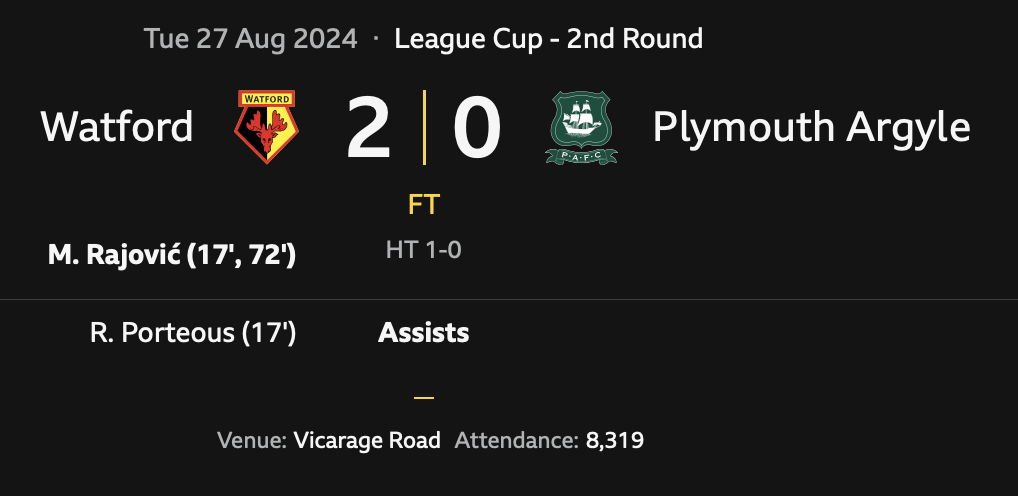Click the Attendance label
Image resolution: width=1018 pixels, height=496 pixels.
tap(516, 440)
